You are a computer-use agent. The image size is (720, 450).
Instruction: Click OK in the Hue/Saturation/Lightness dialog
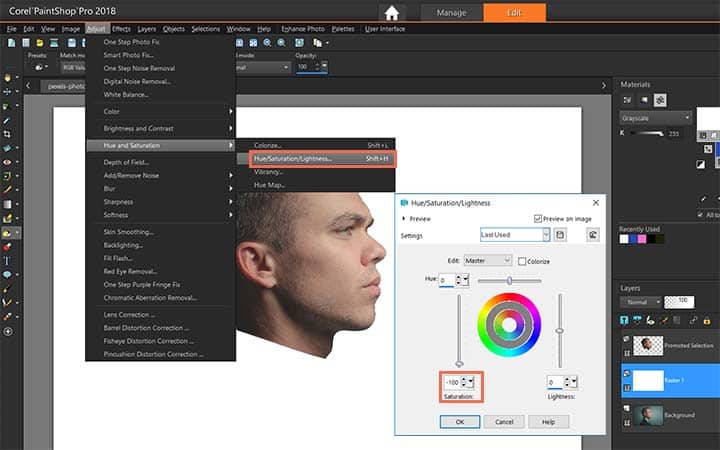[460, 422]
